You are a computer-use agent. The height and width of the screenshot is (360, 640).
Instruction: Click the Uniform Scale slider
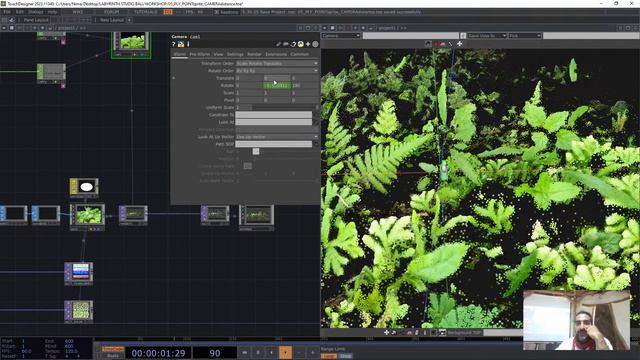(x=285, y=107)
